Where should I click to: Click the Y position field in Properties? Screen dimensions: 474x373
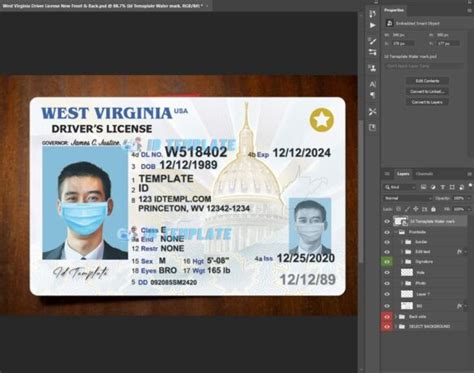(x=448, y=44)
